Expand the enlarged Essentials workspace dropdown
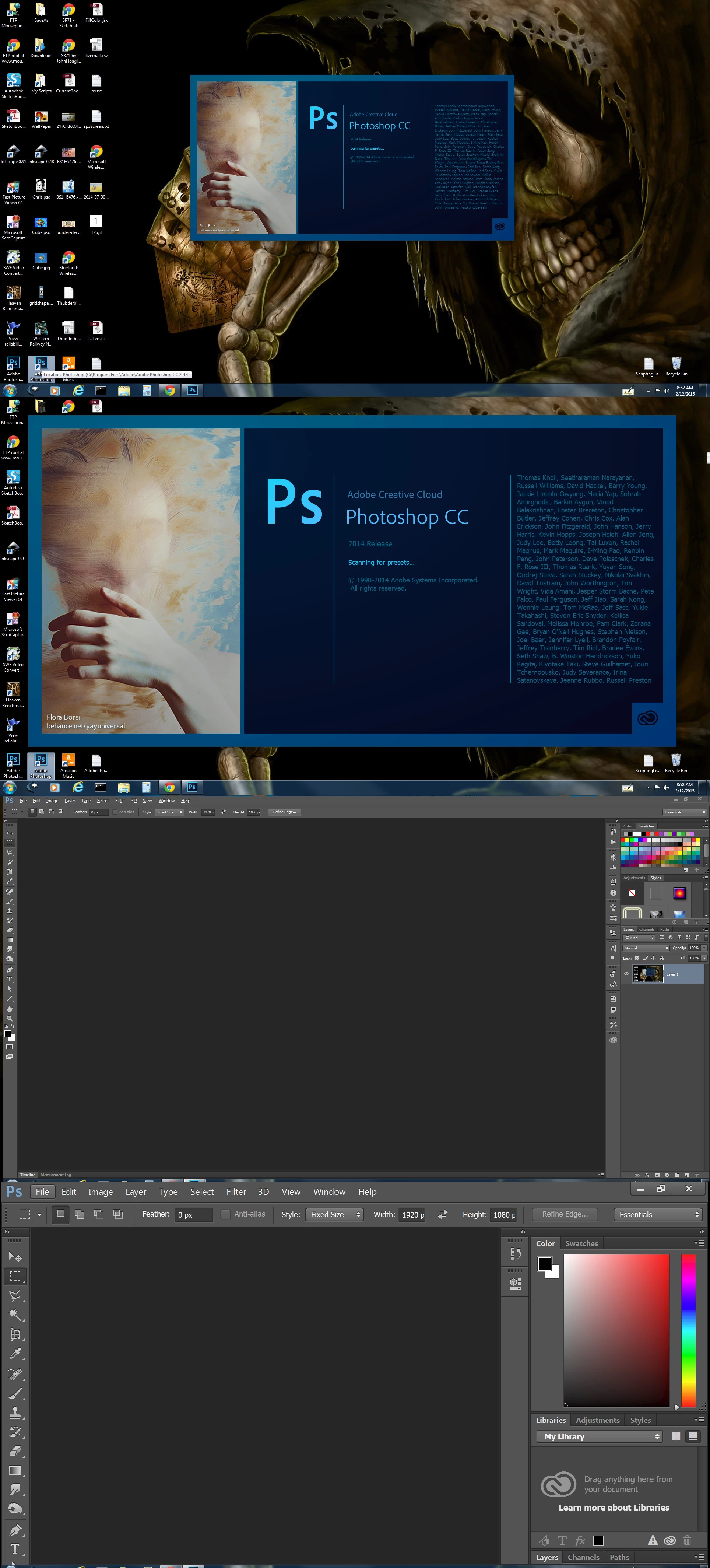This screenshot has height=1568, width=710. (658, 1214)
